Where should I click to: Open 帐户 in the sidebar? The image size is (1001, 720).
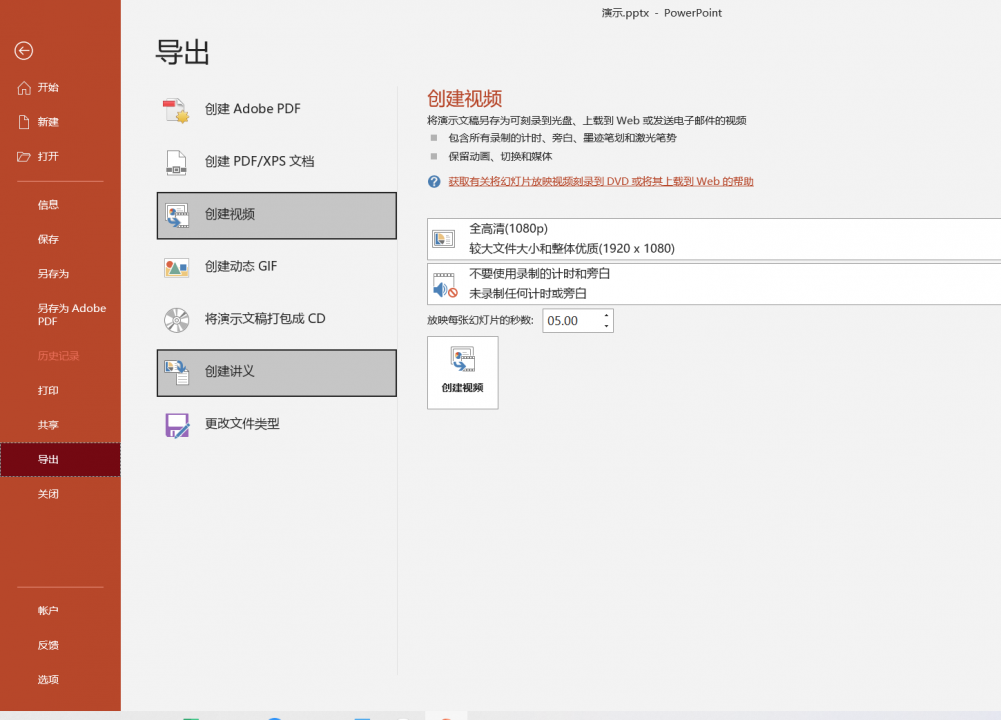point(60,611)
